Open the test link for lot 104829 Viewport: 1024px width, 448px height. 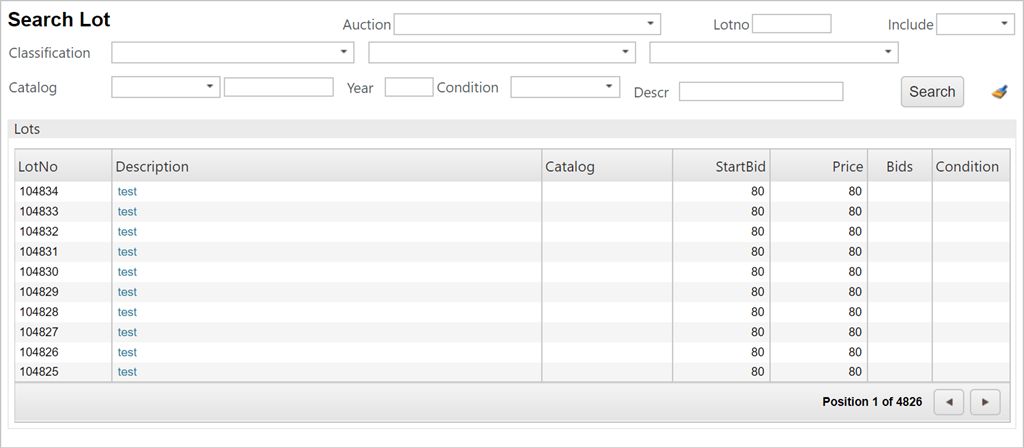pos(127,292)
